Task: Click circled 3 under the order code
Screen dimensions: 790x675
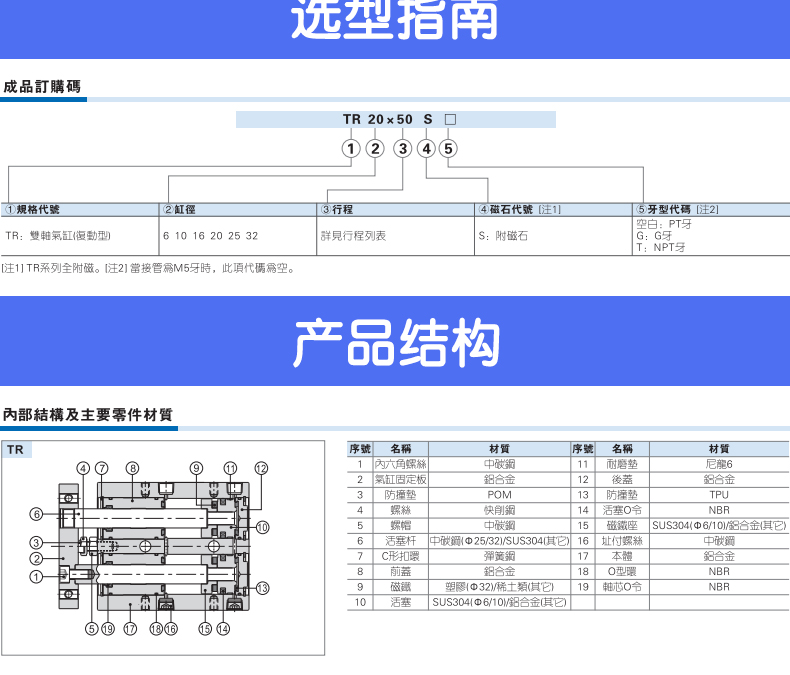Action: (x=402, y=149)
